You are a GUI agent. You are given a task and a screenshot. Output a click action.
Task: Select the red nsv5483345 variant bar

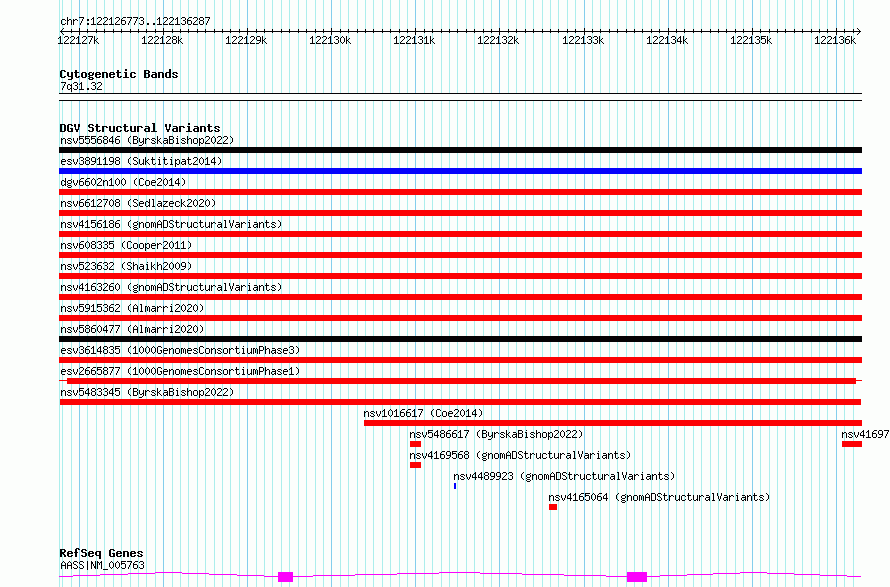(x=460, y=402)
